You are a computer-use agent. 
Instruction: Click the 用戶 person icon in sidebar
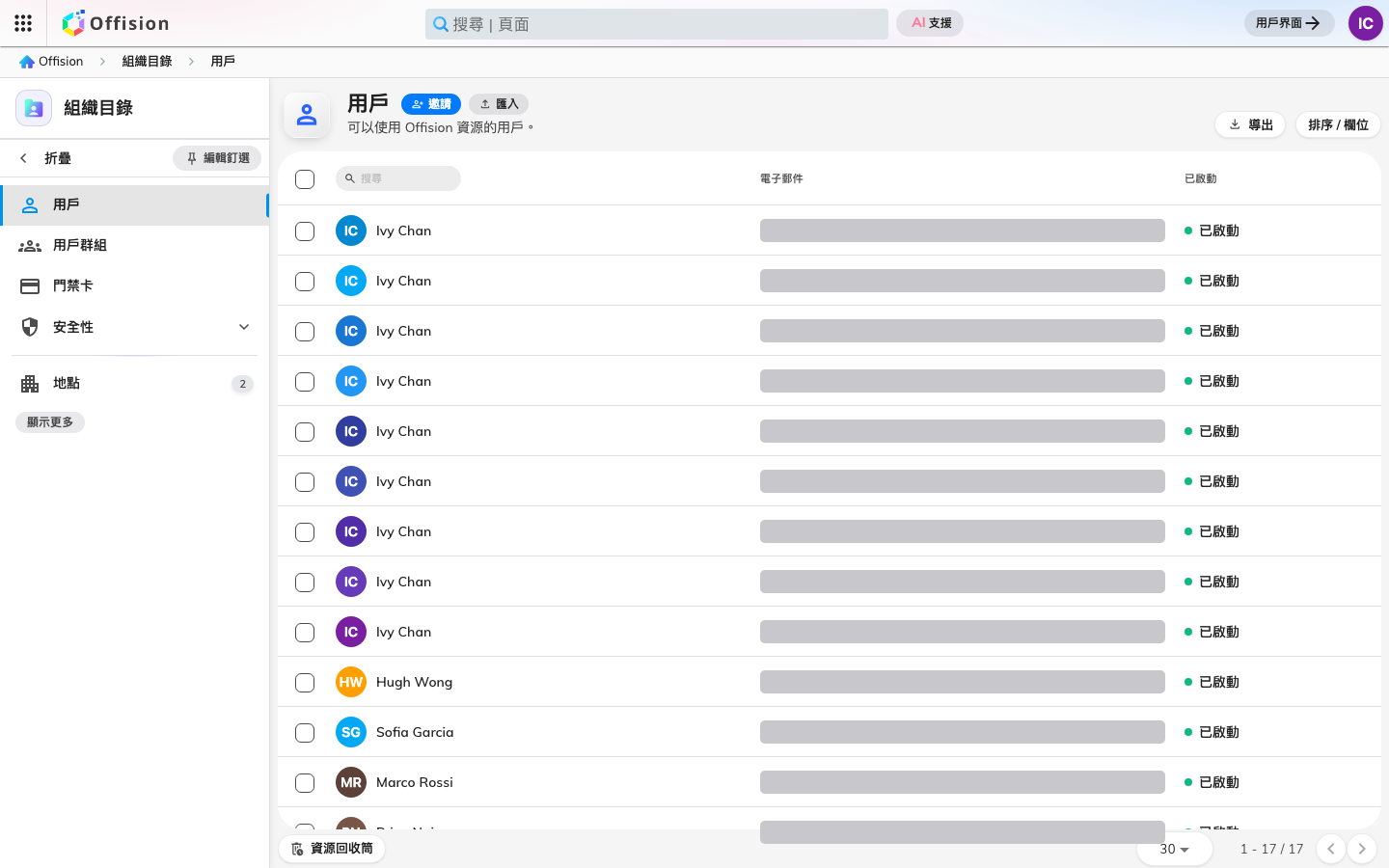pyautogui.click(x=30, y=204)
